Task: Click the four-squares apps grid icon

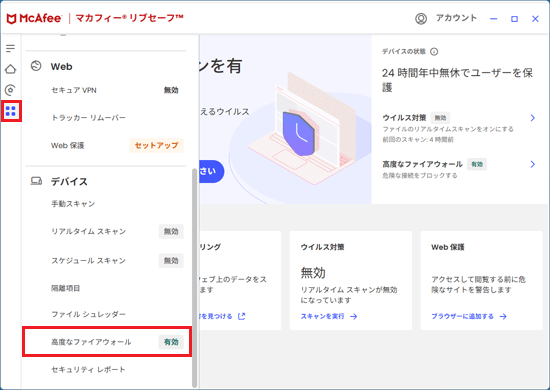Action: 11,111
